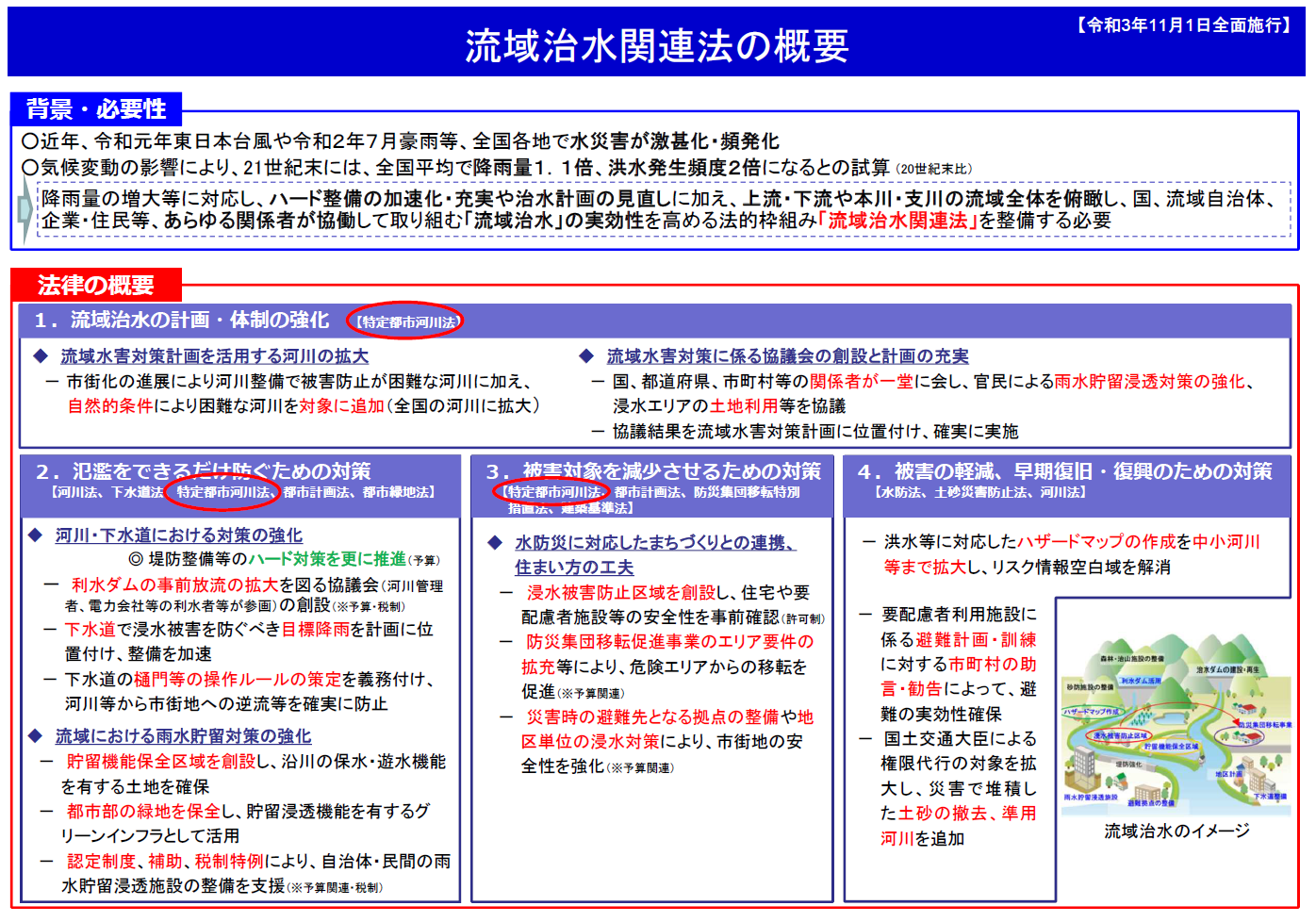This screenshot has width=1316, height=922.
Task: Click the map label 貯留機能保全区域
Action: 1171,747
